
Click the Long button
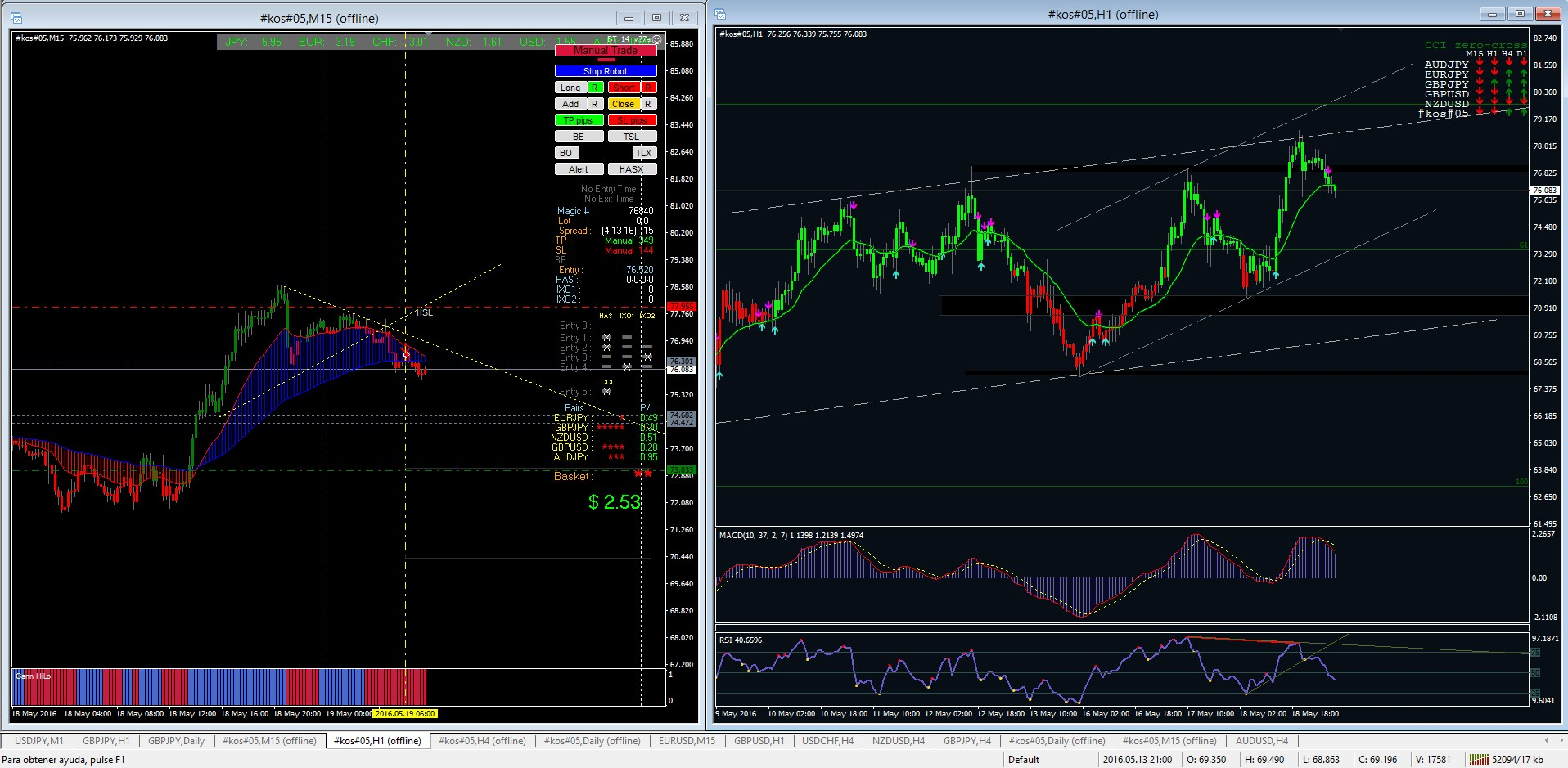pos(570,88)
